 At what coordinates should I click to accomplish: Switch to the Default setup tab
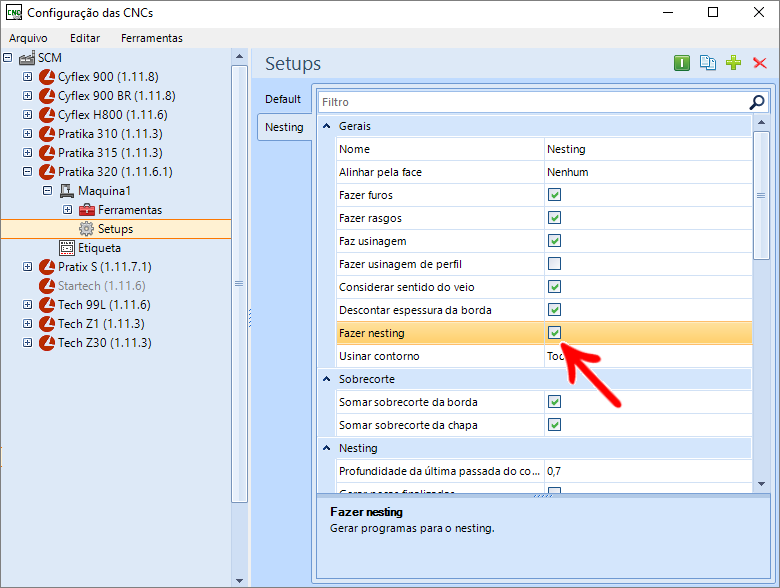283,99
